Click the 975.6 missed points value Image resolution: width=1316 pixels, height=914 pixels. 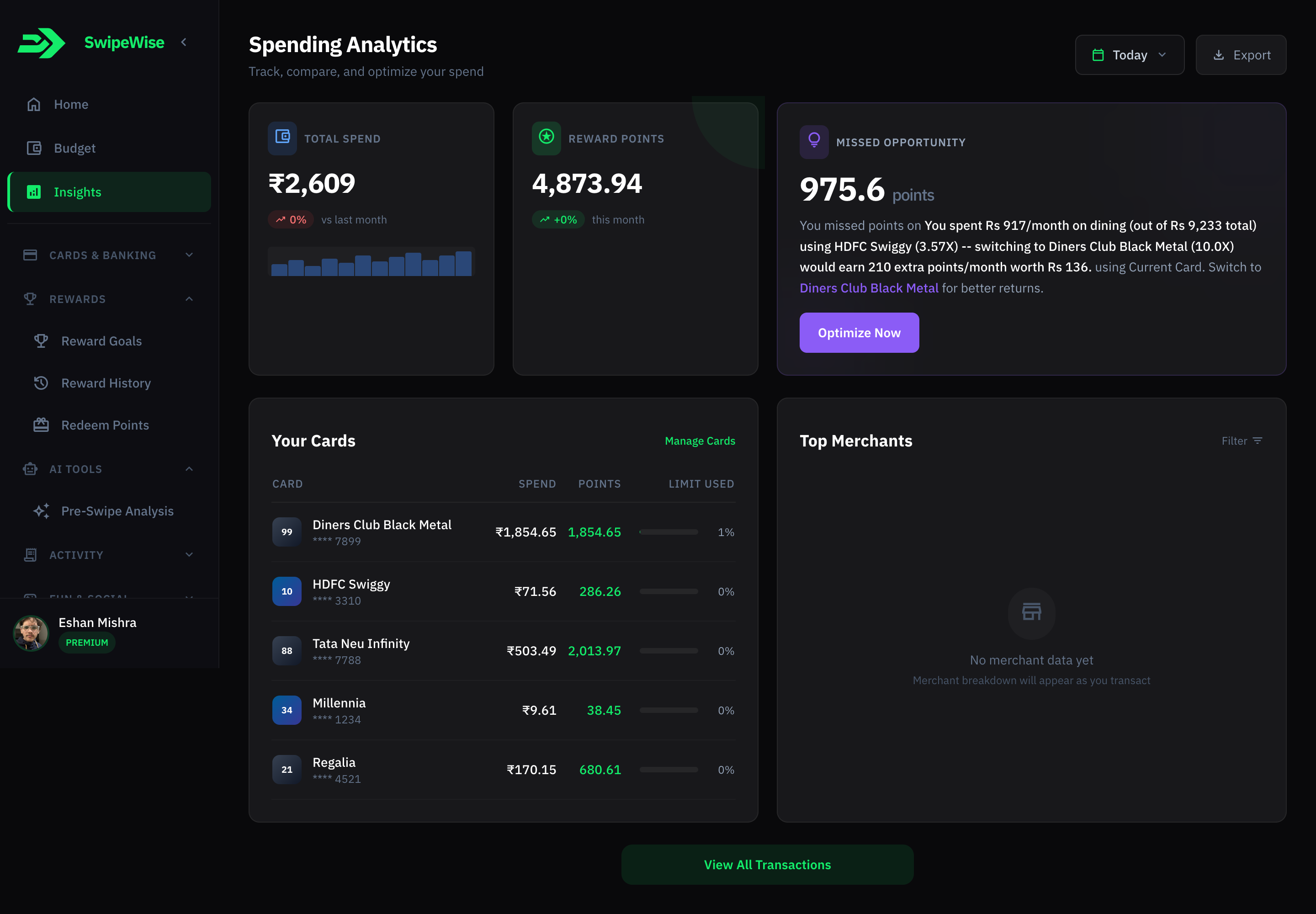click(x=842, y=189)
